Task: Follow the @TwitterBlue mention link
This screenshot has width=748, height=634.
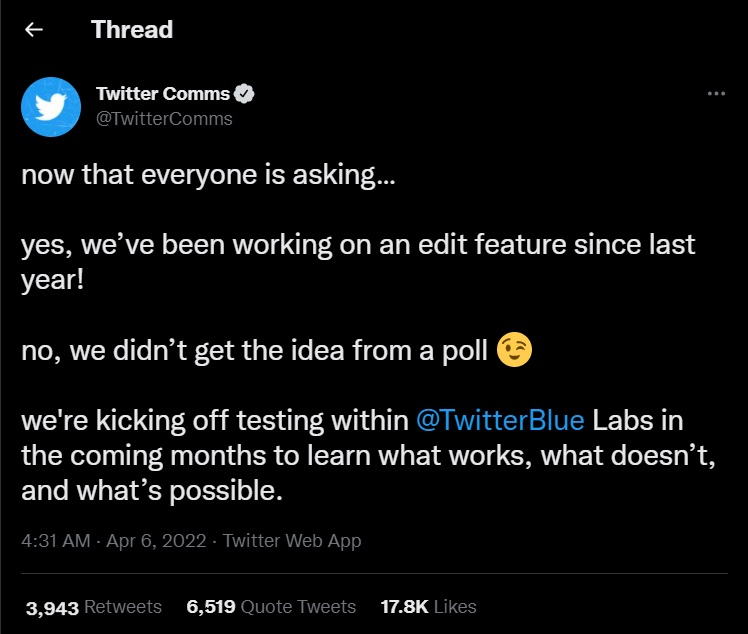Action: click(x=500, y=420)
